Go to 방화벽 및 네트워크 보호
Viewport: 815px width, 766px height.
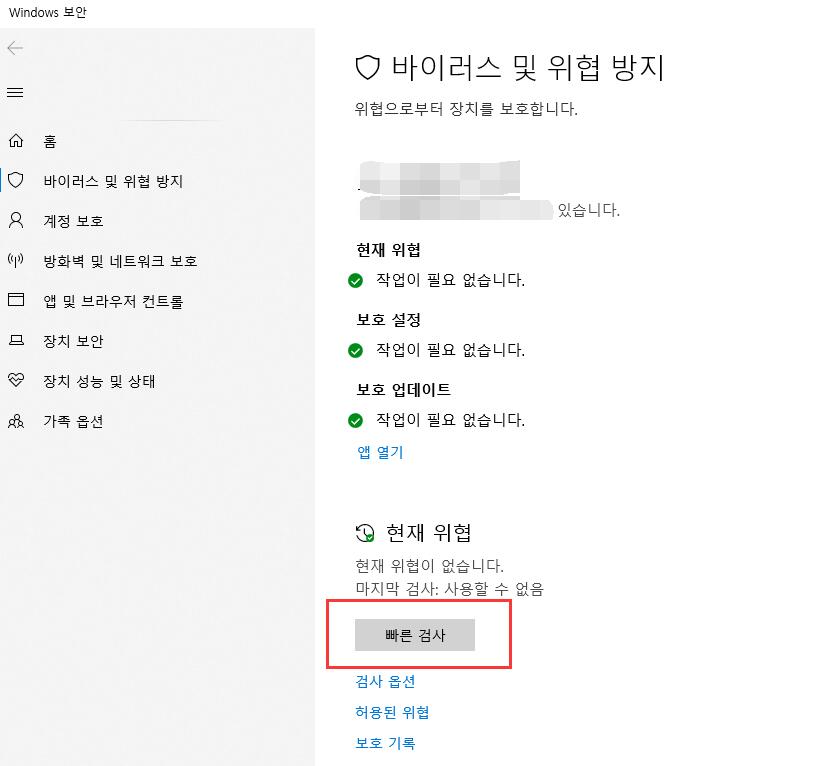pyautogui.click(x=120, y=261)
